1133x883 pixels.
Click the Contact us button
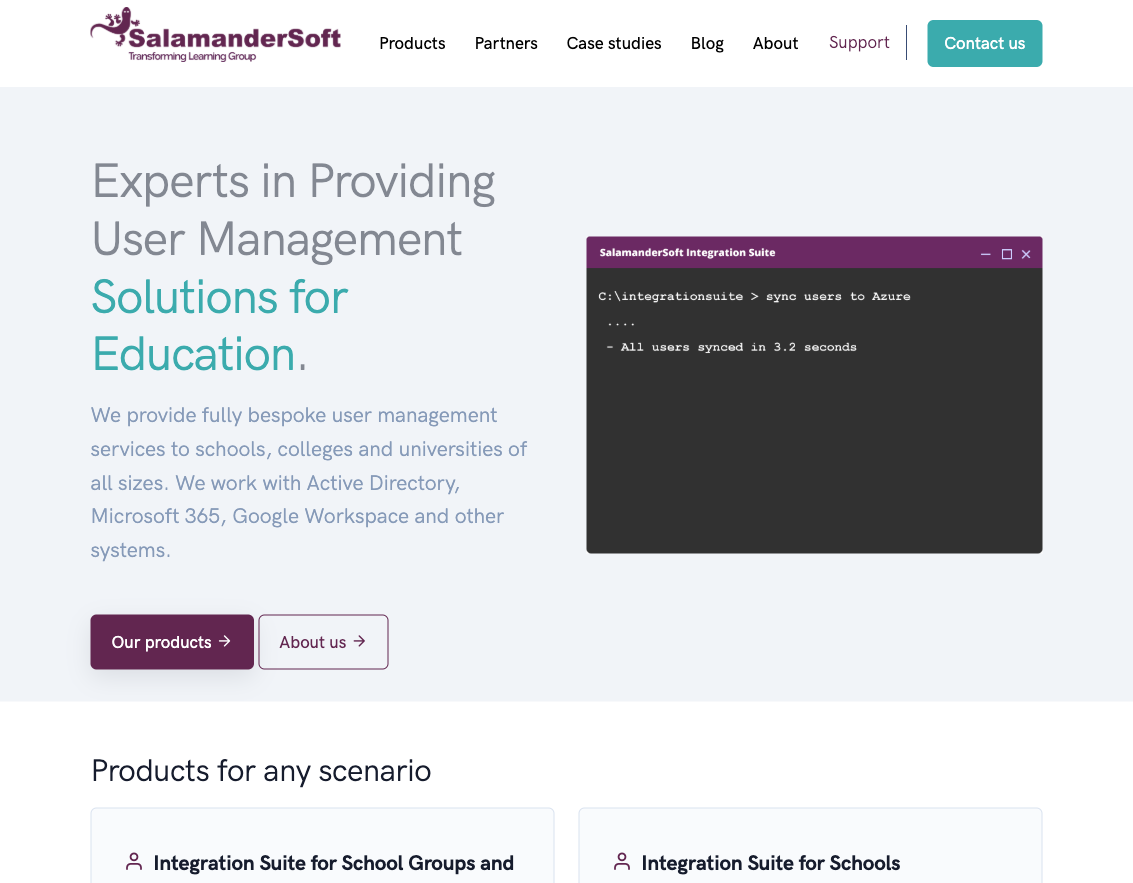pyautogui.click(x=984, y=43)
